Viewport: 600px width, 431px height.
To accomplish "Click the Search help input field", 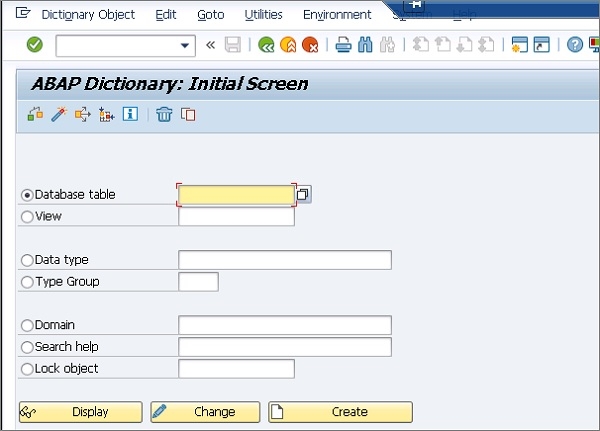I will [x=285, y=347].
